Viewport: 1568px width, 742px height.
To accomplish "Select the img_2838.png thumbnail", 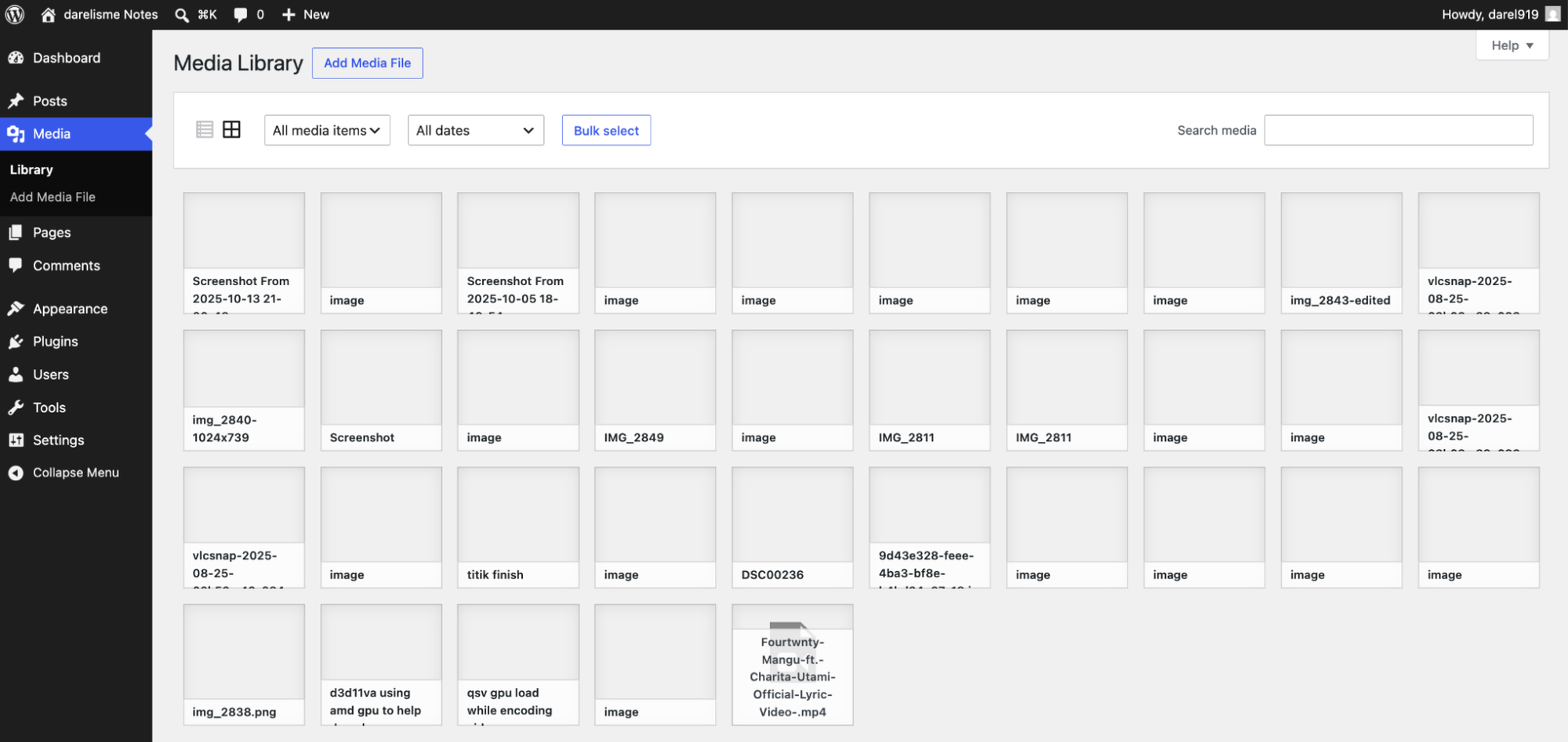I will tap(244, 664).
